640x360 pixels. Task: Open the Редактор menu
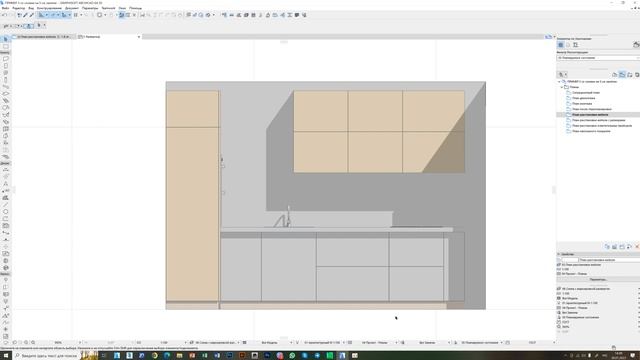click(19, 8)
